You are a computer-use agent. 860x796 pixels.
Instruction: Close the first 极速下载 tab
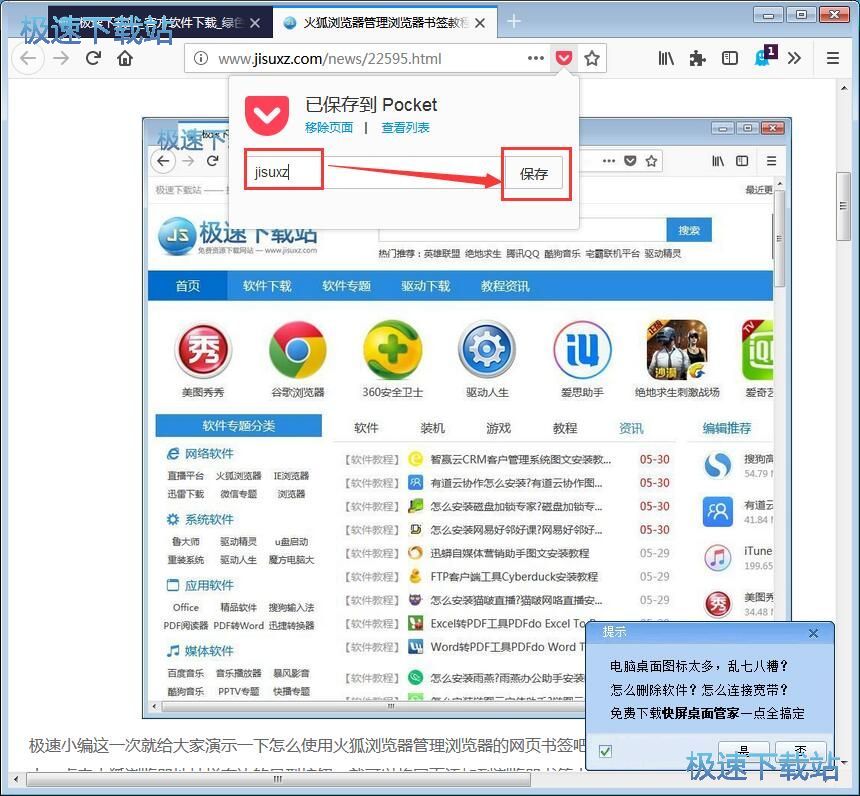pos(255,23)
